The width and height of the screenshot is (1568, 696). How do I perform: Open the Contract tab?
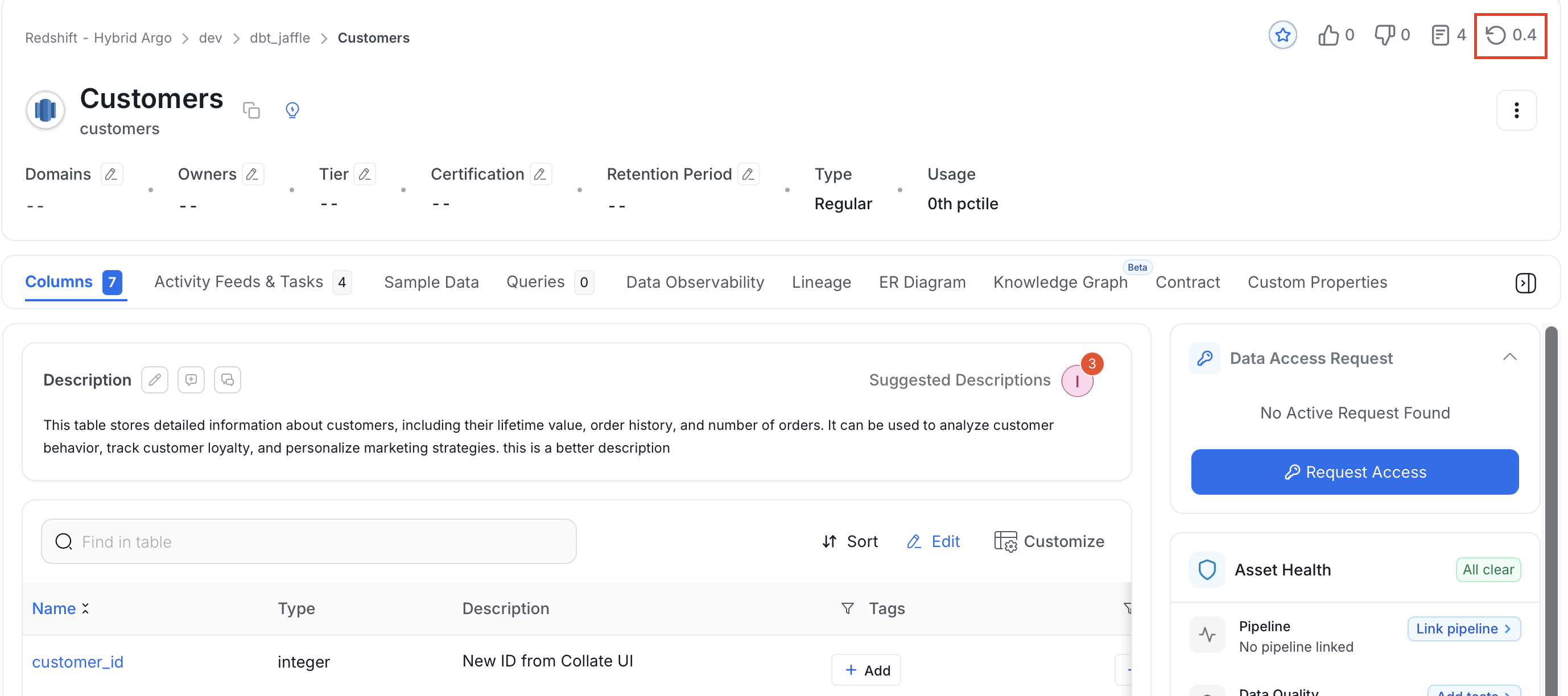1187,281
